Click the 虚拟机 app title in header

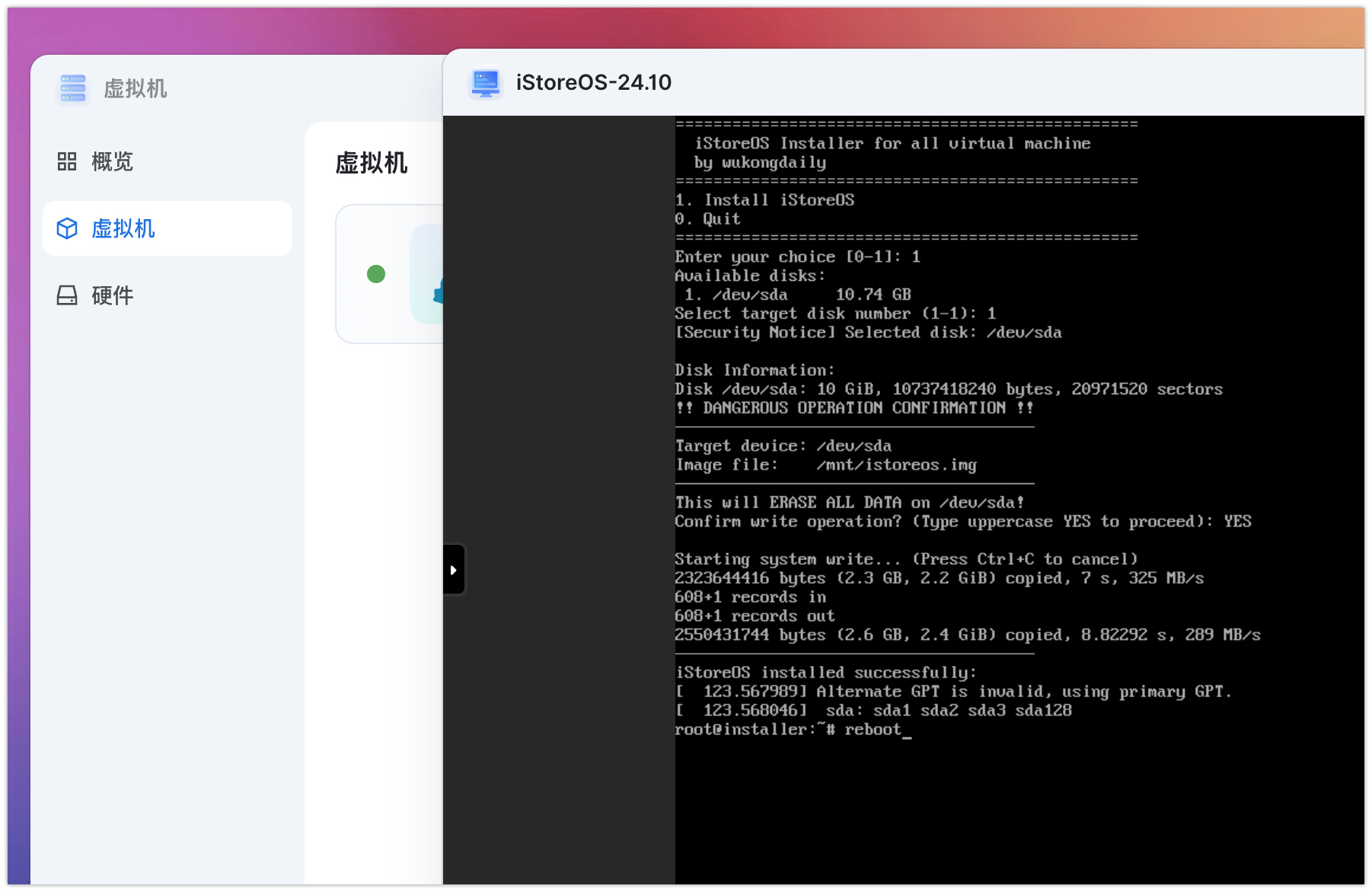coord(135,89)
